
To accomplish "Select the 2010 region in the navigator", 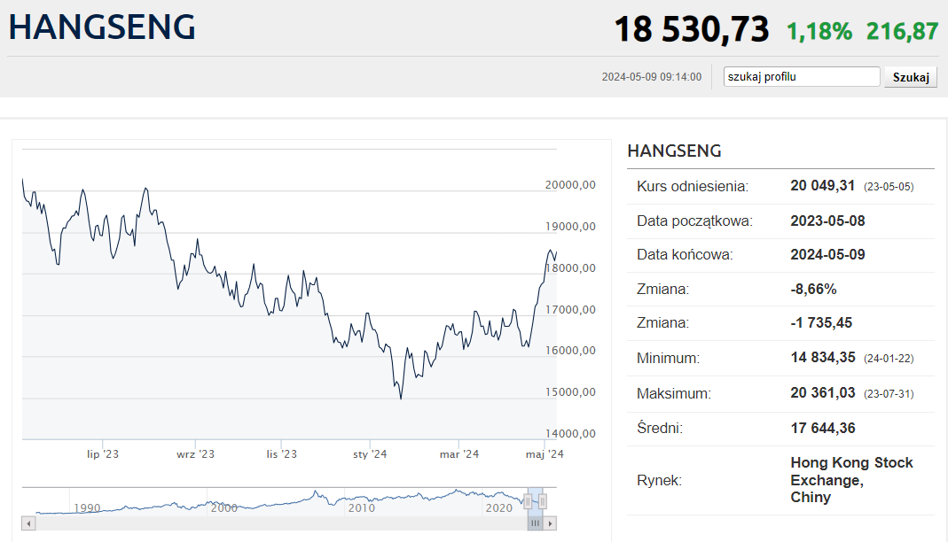I will [361, 508].
